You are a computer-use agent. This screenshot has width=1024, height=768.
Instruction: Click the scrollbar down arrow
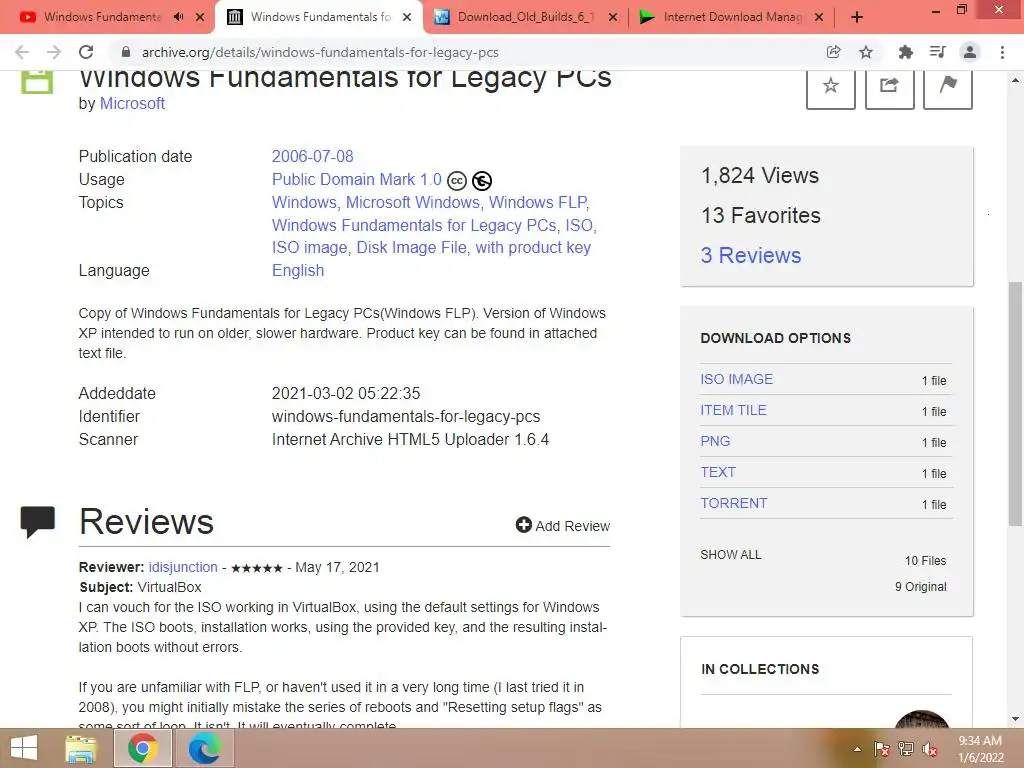pos(1015,719)
